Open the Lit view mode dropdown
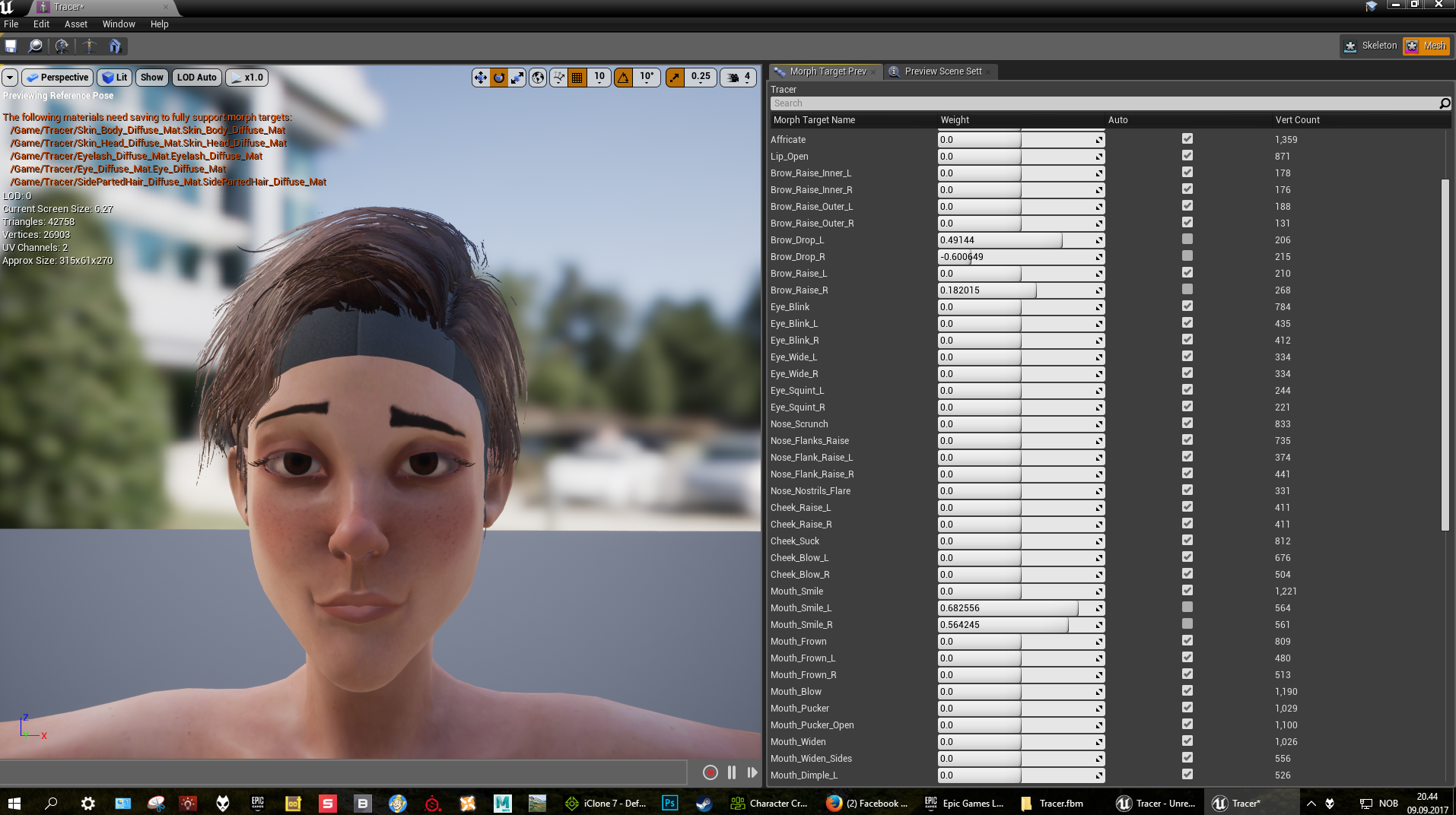The image size is (1456, 815). click(x=115, y=78)
